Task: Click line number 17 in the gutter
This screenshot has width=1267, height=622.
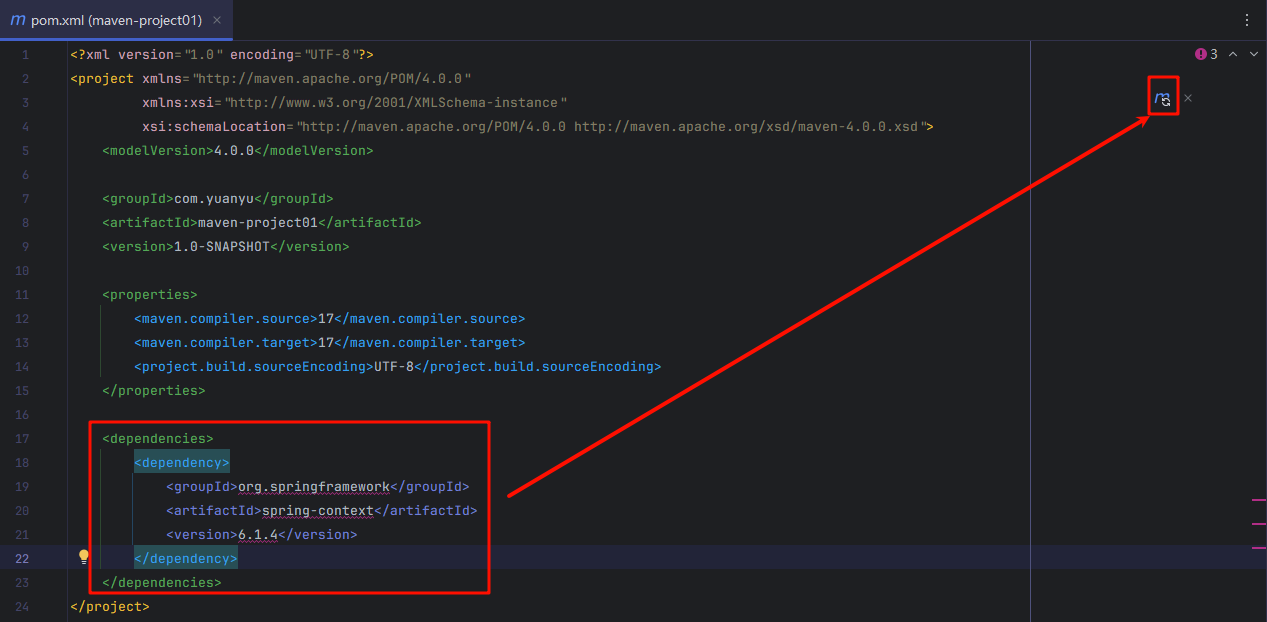Action: coord(23,438)
